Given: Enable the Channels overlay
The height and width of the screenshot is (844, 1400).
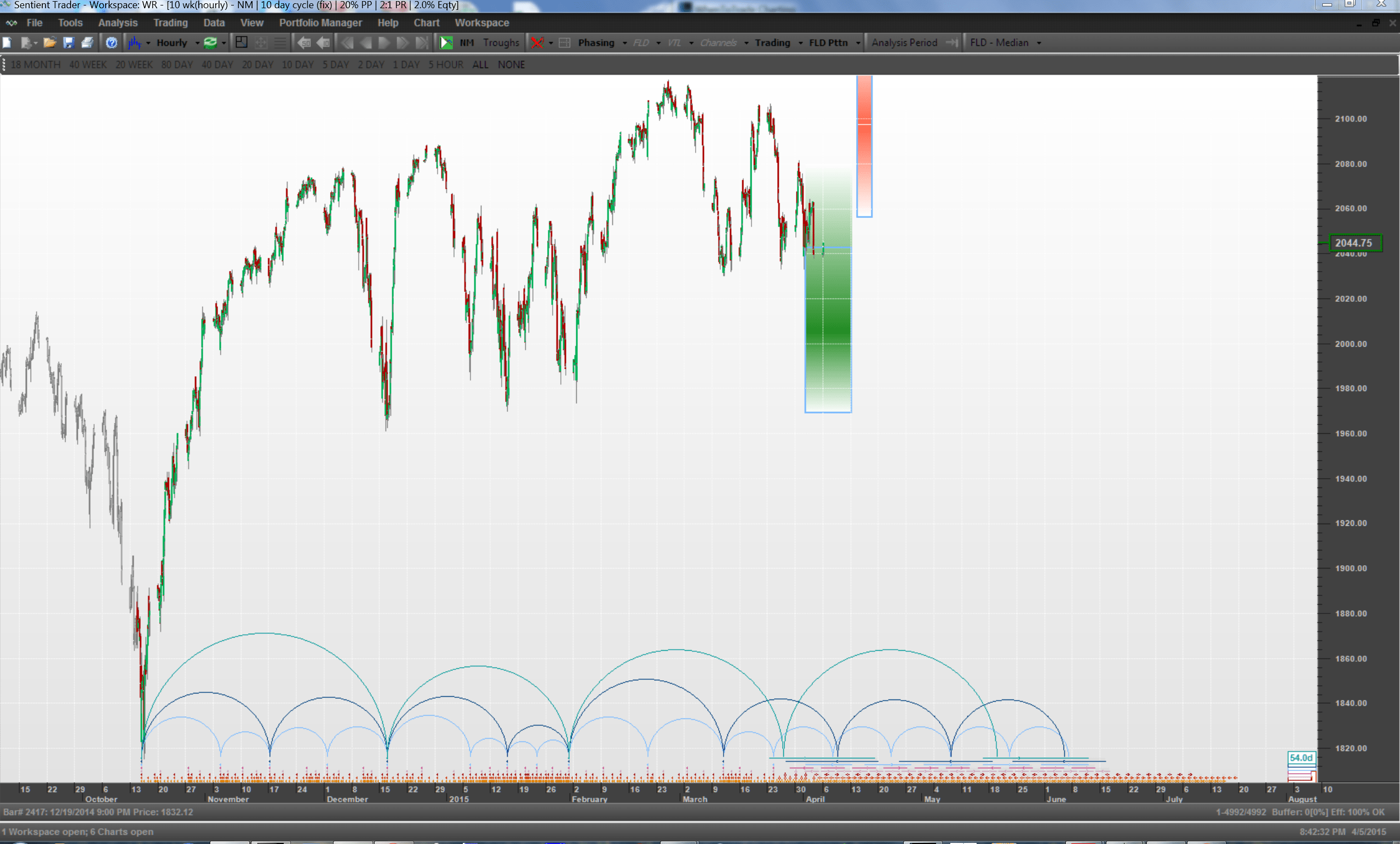Looking at the screenshot, I should coord(718,43).
